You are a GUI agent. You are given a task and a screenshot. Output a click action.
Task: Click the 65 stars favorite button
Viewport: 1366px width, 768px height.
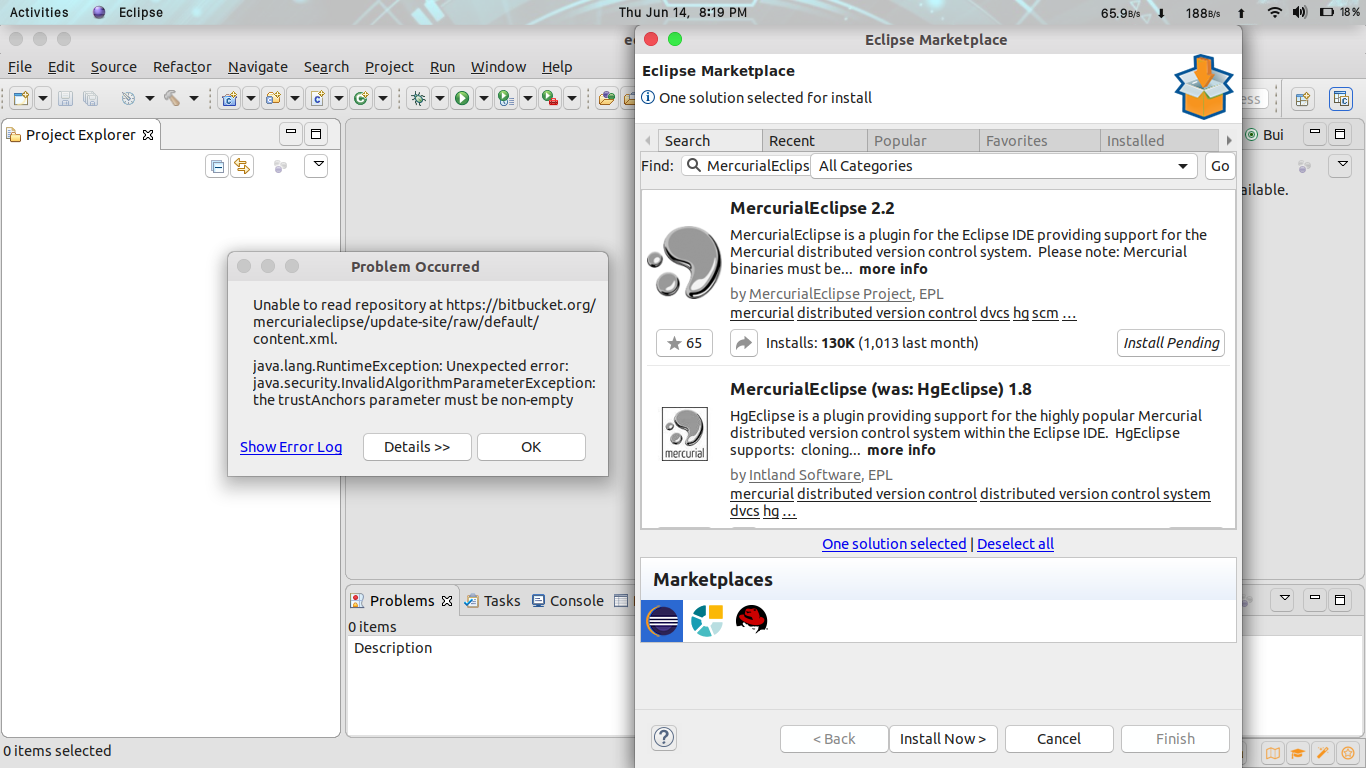pyautogui.click(x=684, y=343)
